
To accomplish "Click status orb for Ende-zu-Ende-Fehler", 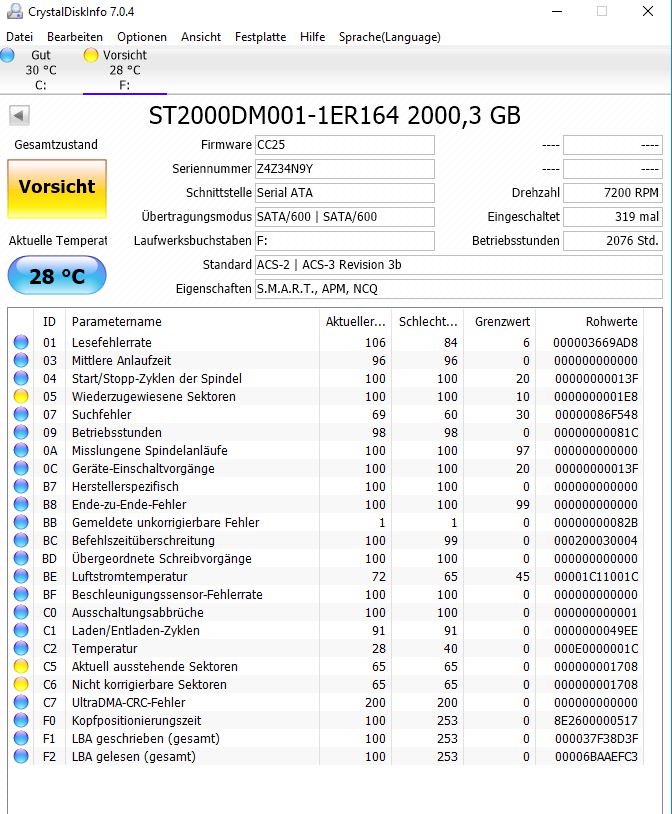I will [21, 504].
